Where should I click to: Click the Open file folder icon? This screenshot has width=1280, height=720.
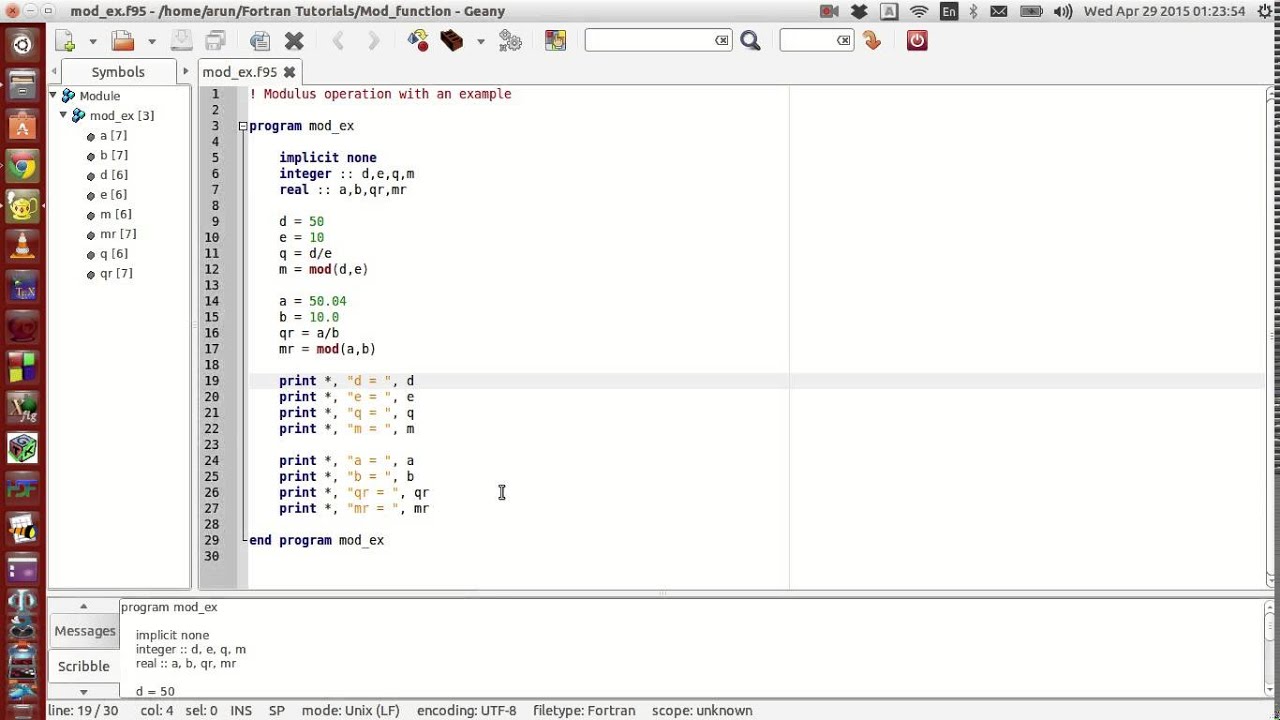(123, 41)
